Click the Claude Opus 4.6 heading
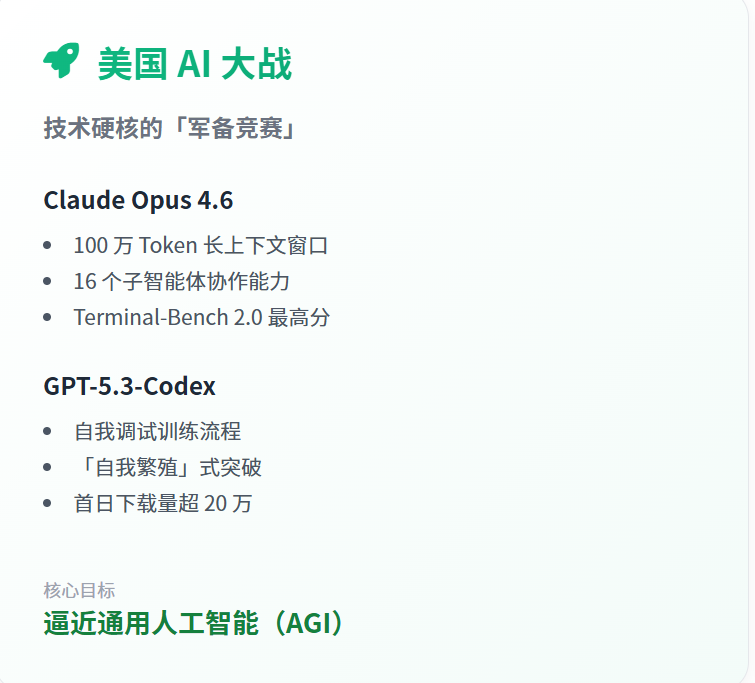 pos(138,200)
